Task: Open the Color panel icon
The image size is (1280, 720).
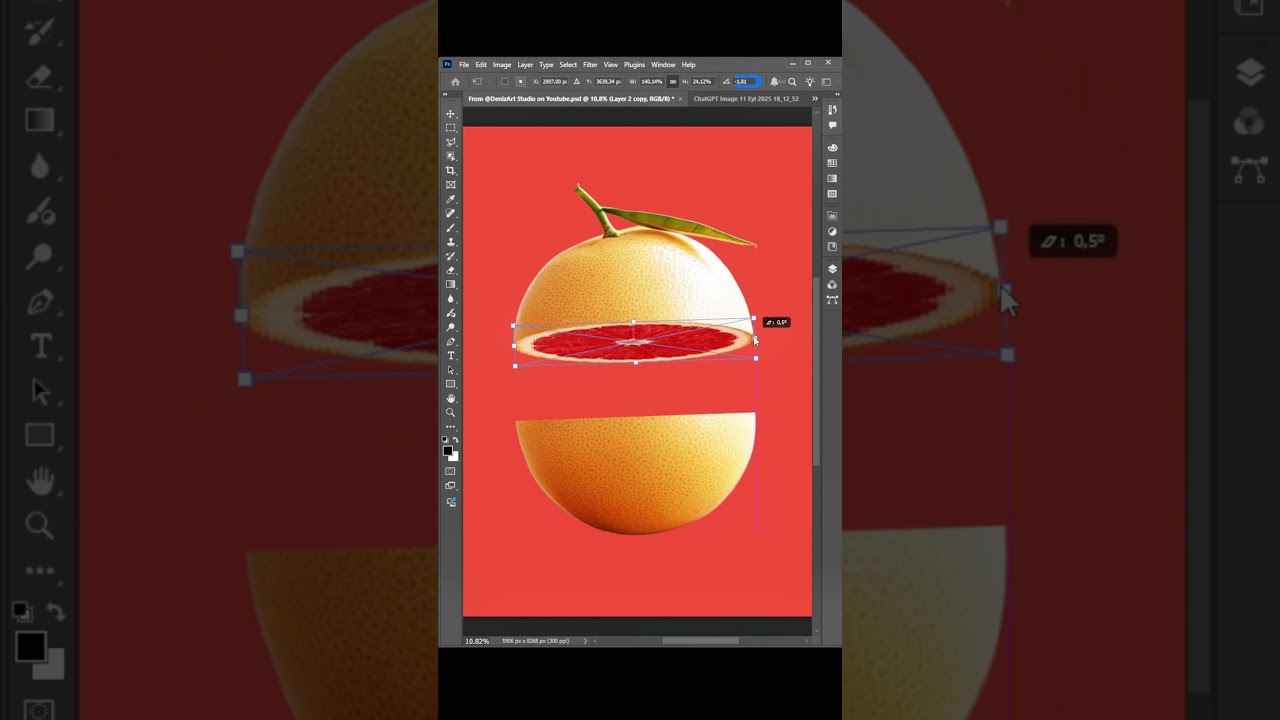Action: [832, 148]
